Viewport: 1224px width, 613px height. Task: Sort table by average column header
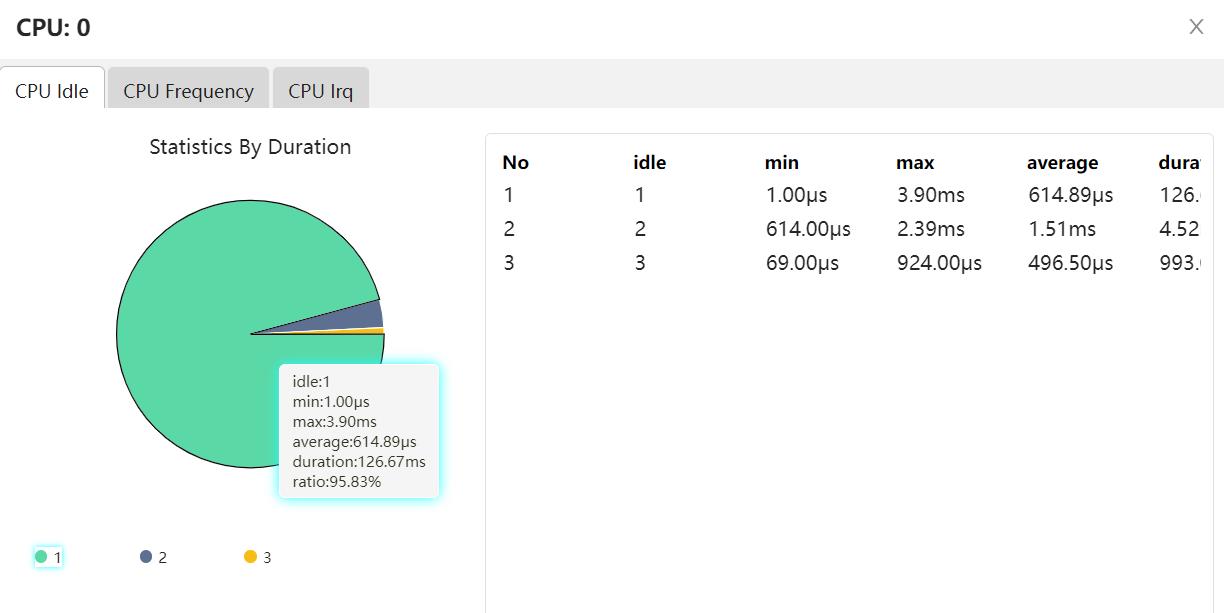(x=1062, y=163)
